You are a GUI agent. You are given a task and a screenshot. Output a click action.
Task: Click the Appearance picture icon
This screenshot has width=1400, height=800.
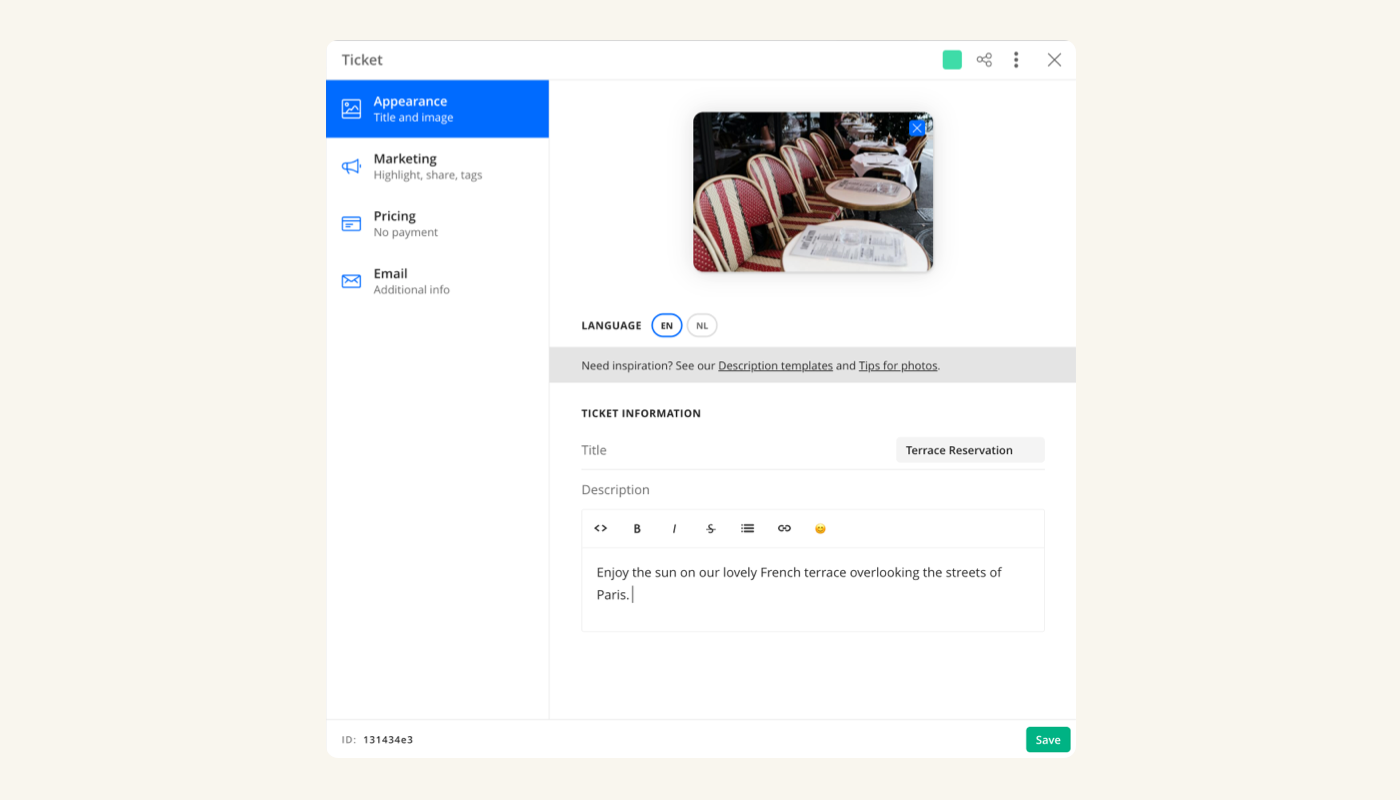pyautogui.click(x=351, y=109)
